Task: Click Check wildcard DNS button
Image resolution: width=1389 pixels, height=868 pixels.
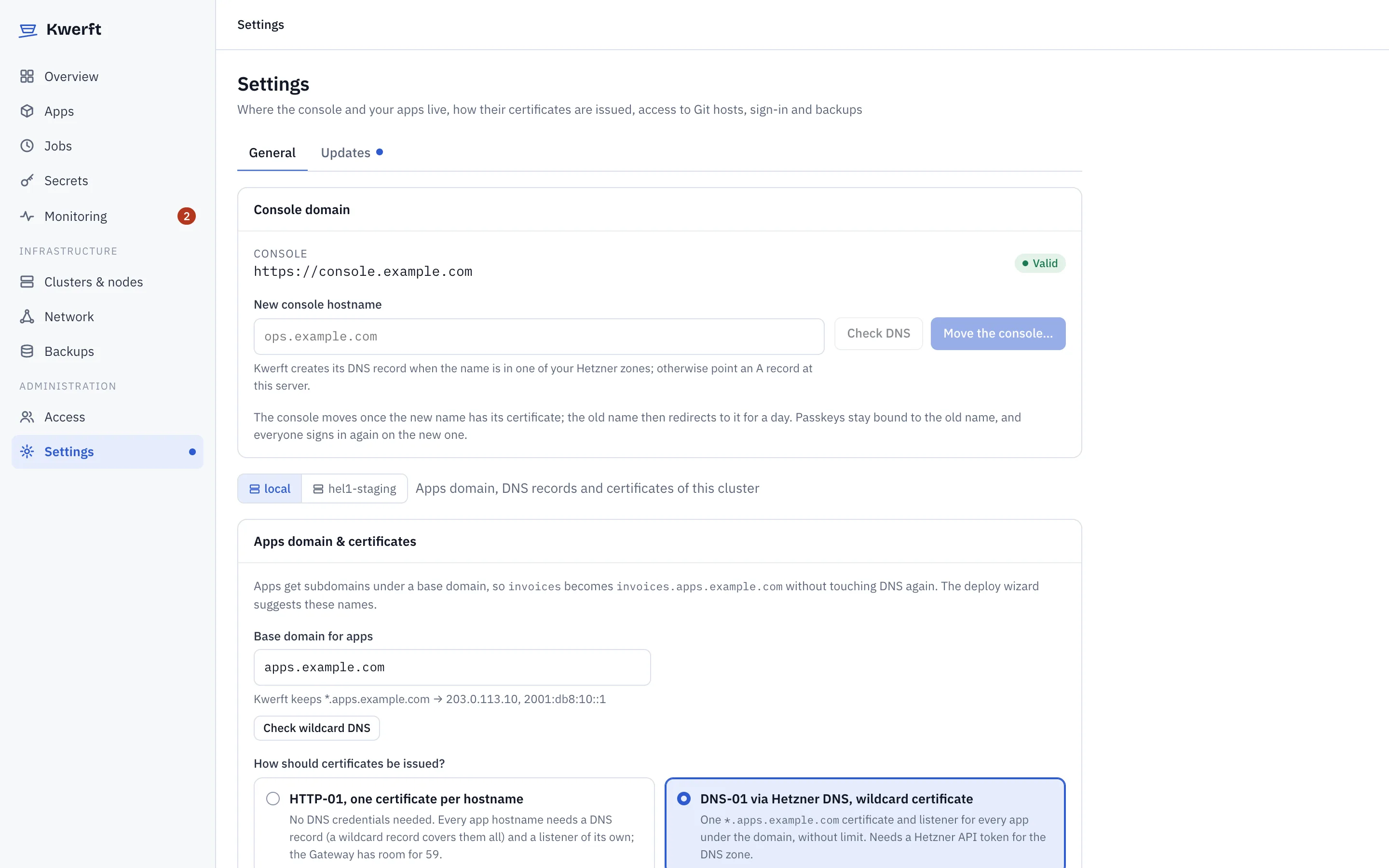Action: click(317, 728)
